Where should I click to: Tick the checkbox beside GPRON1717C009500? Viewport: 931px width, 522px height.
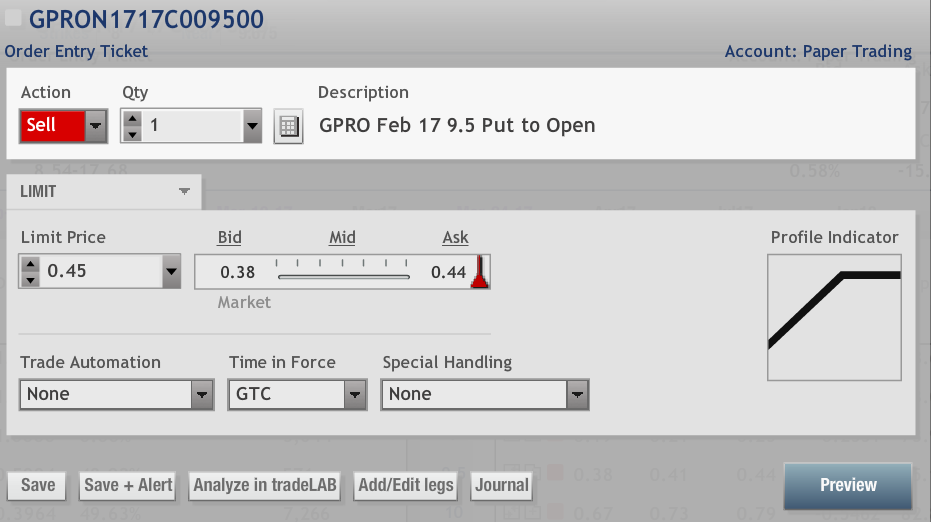14,18
